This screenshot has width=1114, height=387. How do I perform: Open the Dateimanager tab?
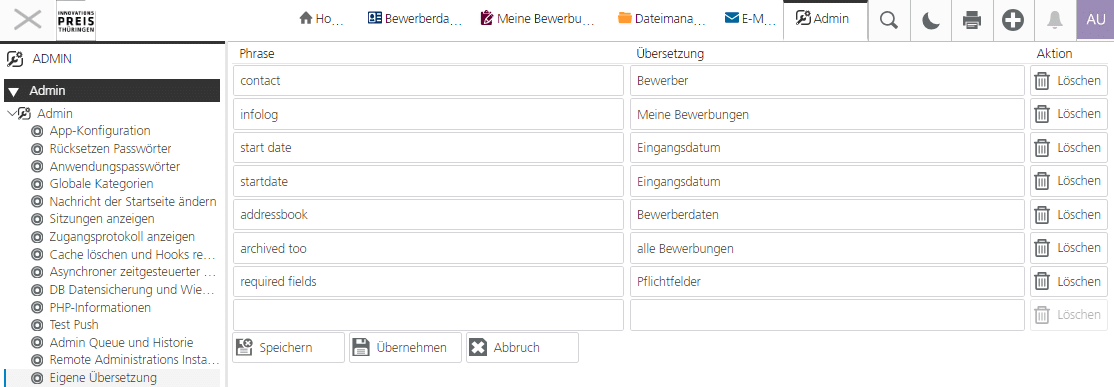point(661,20)
